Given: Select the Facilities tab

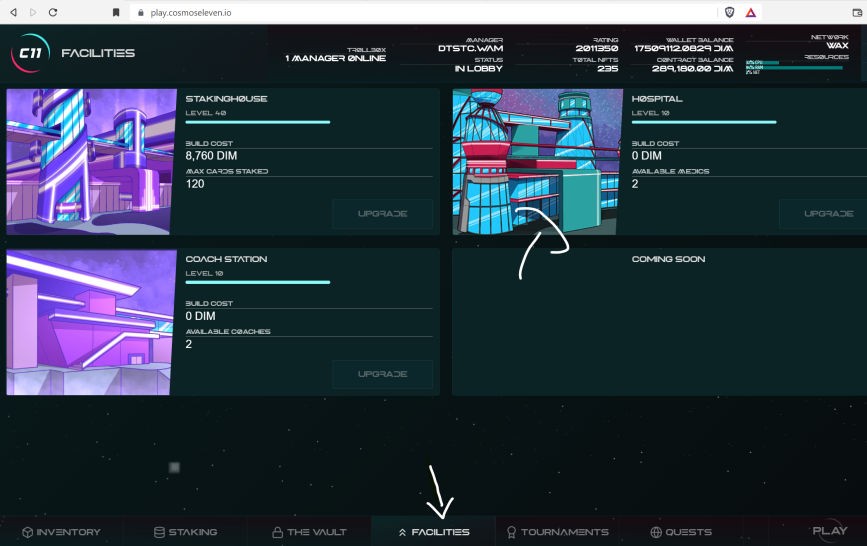Looking at the screenshot, I should click(x=434, y=532).
